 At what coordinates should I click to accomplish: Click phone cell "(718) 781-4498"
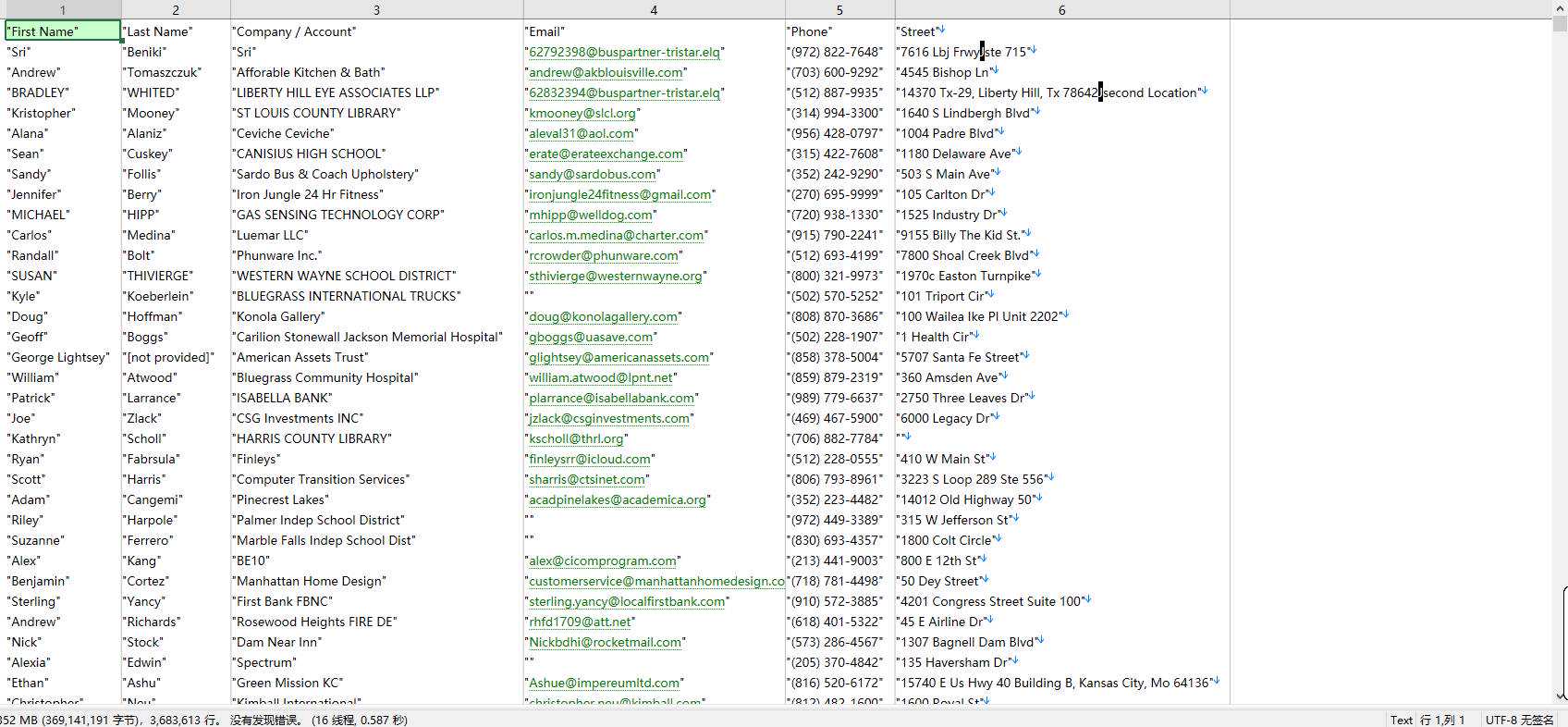point(839,581)
